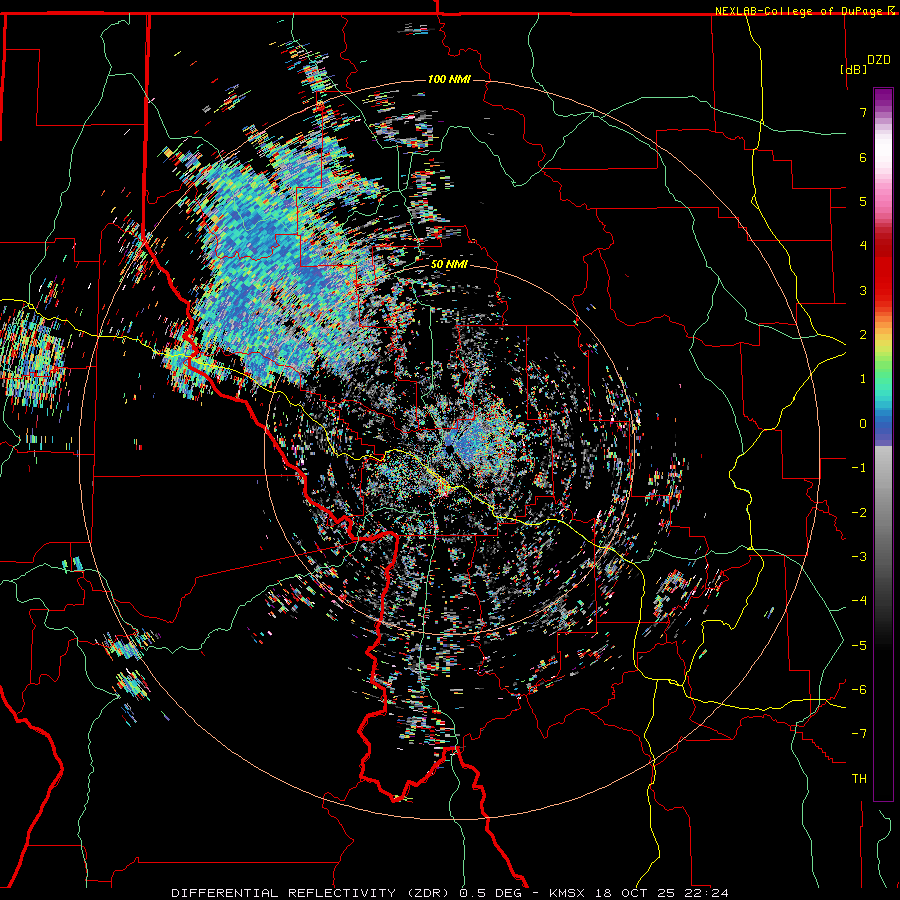Click the colorbar value 4 label

click(x=863, y=246)
